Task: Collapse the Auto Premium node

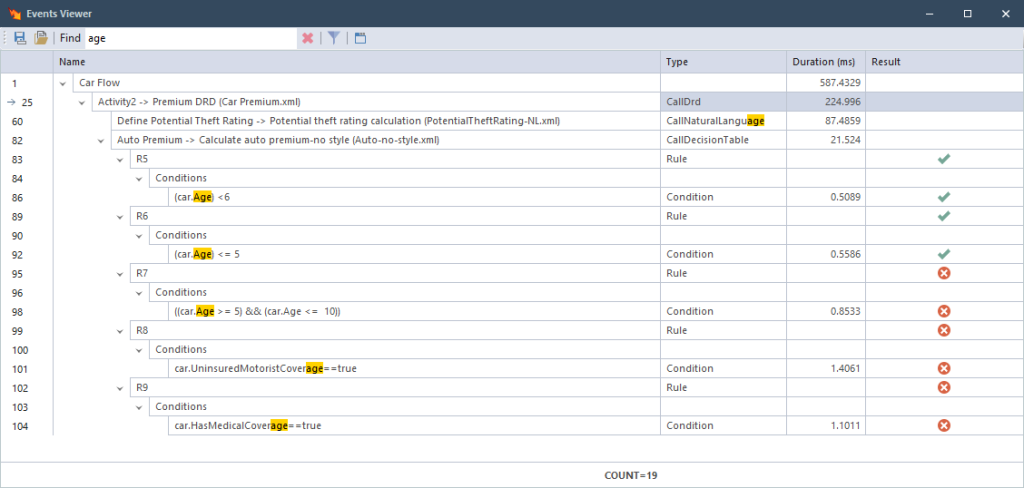Action: point(101,140)
